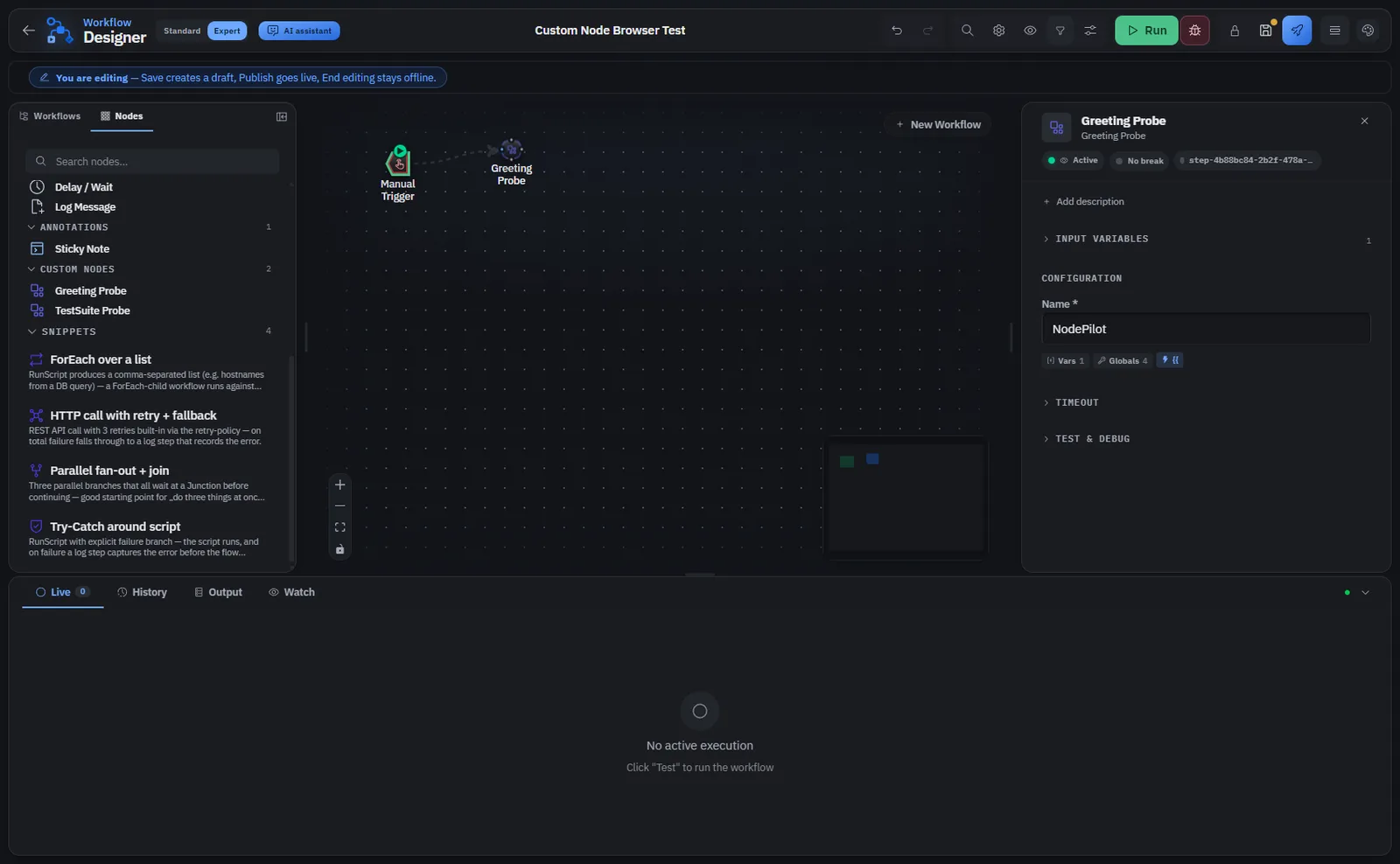1400x864 pixels.
Task: Open the search magnifier in the top toolbar
Action: [967, 31]
